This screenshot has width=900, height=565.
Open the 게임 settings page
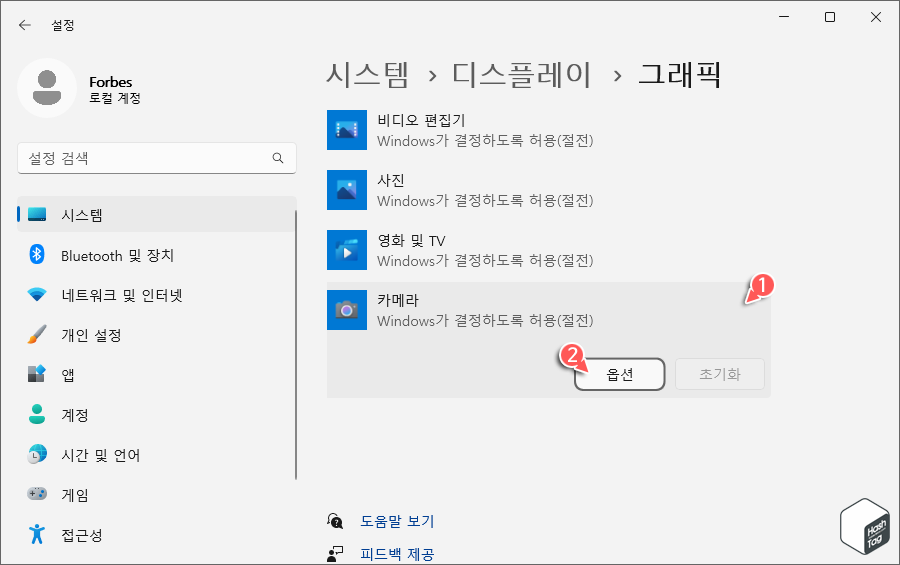tap(157, 494)
